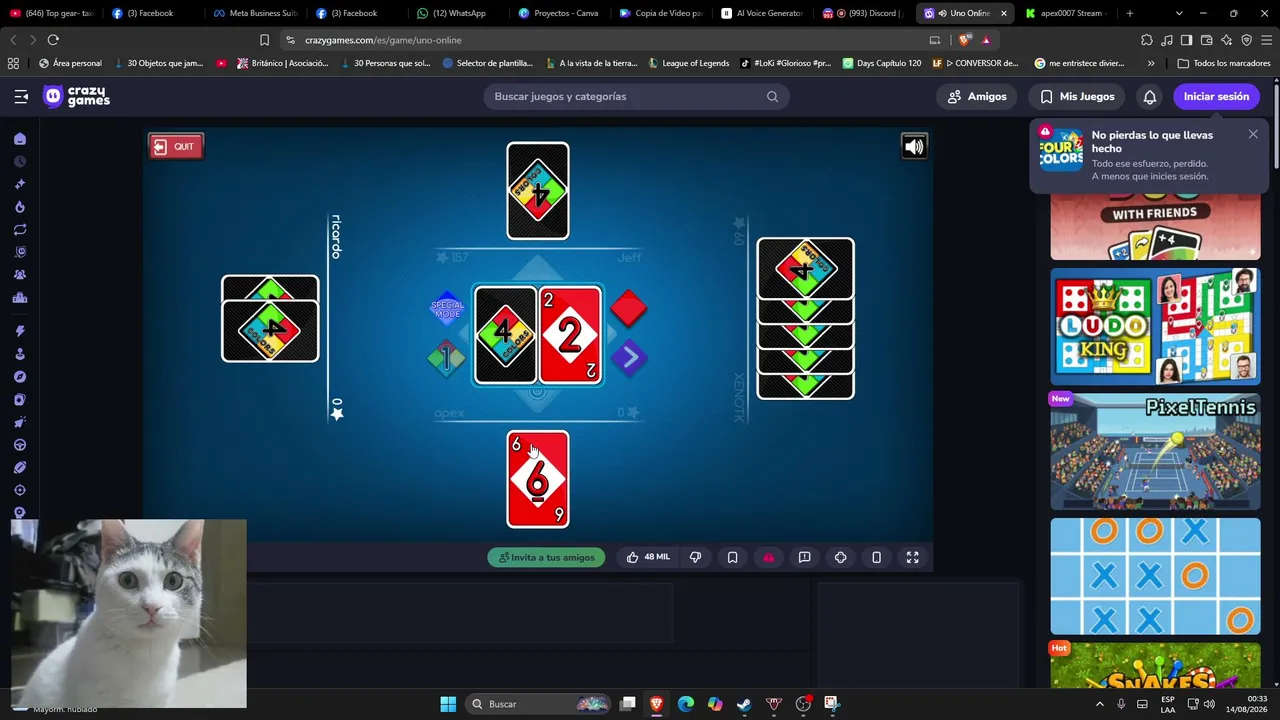1280x720 pixels.
Task: Open recently played clock icon in sidebar
Action: coord(20,161)
